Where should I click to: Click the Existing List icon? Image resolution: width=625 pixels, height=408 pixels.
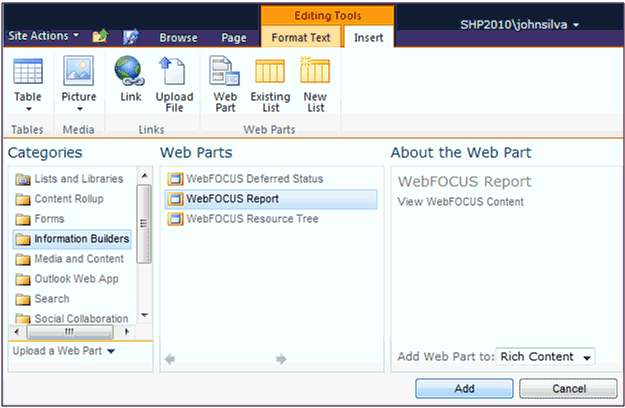[x=270, y=71]
